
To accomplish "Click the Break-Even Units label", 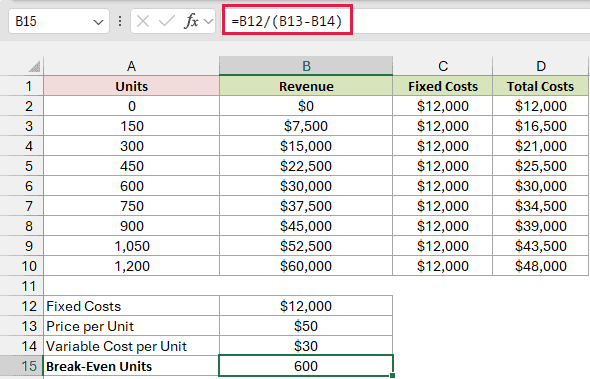I will point(131,366).
